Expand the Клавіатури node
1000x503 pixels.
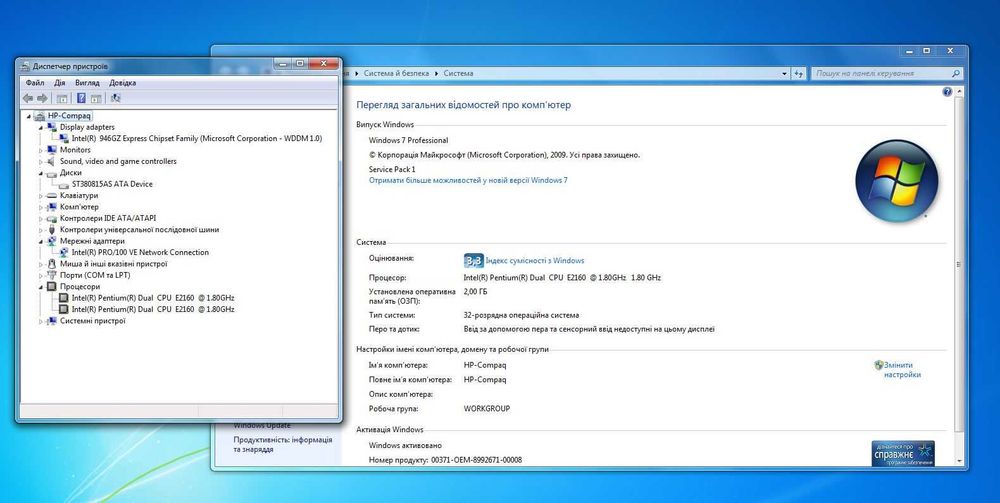click(41, 196)
